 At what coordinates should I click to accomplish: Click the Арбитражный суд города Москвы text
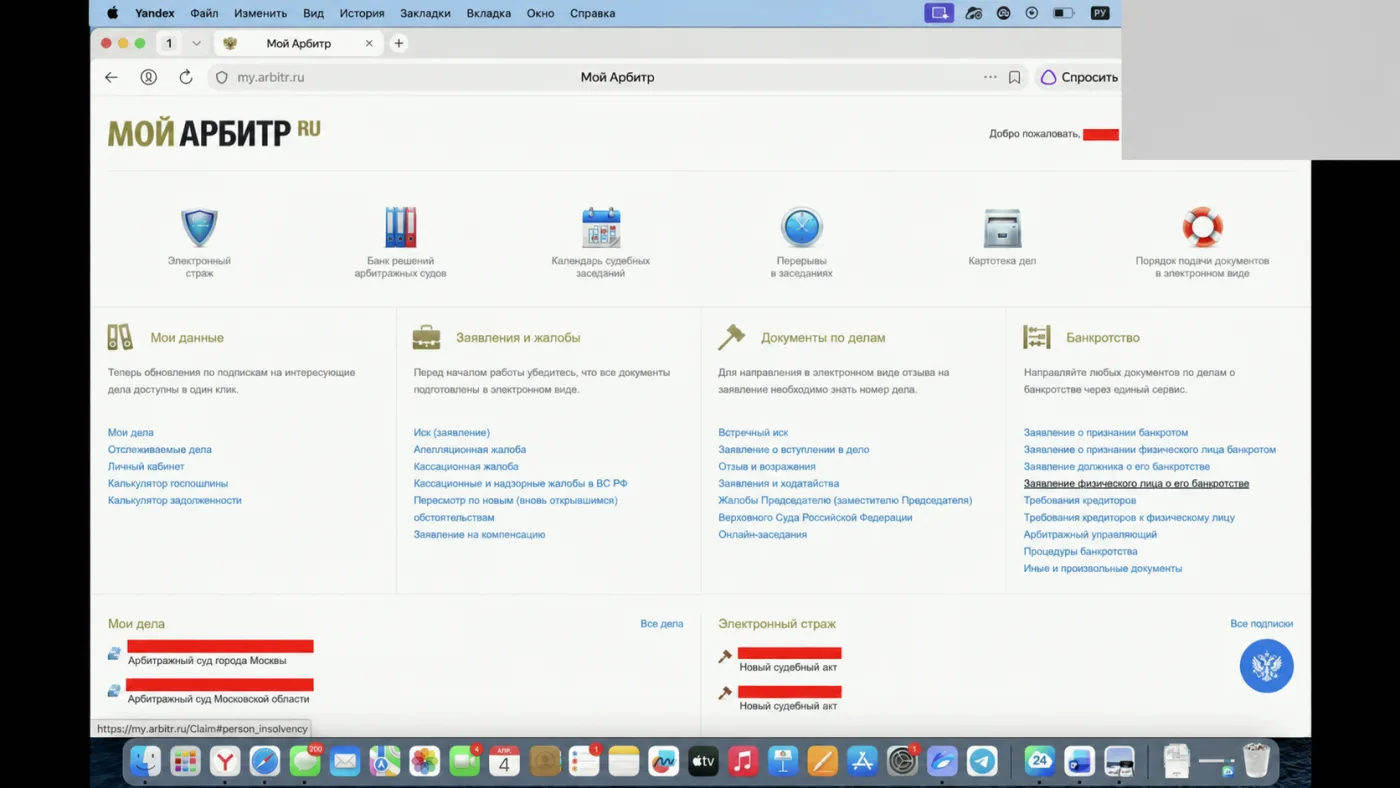[207, 661]
